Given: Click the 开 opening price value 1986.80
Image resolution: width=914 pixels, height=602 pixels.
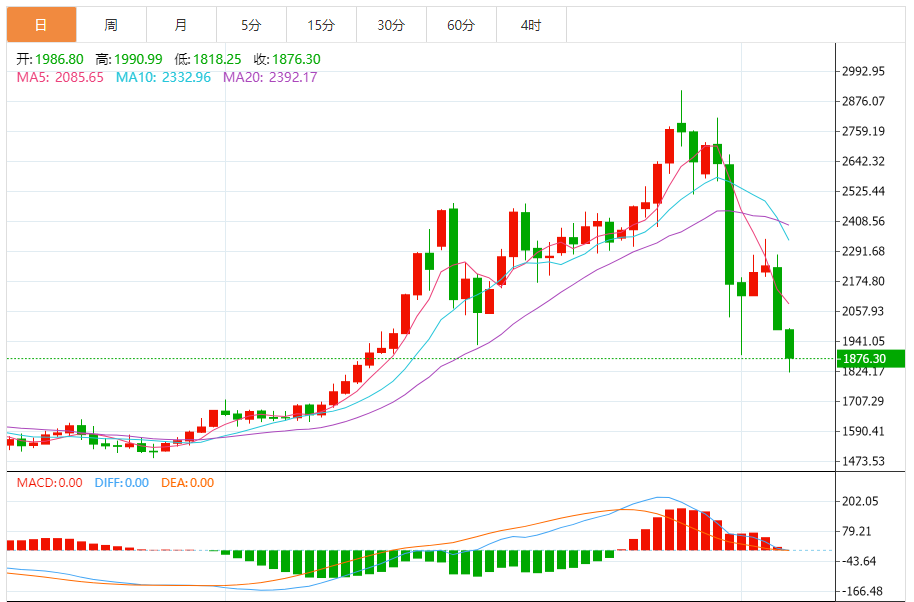Looking at the screenshot, I should point(57,59).
